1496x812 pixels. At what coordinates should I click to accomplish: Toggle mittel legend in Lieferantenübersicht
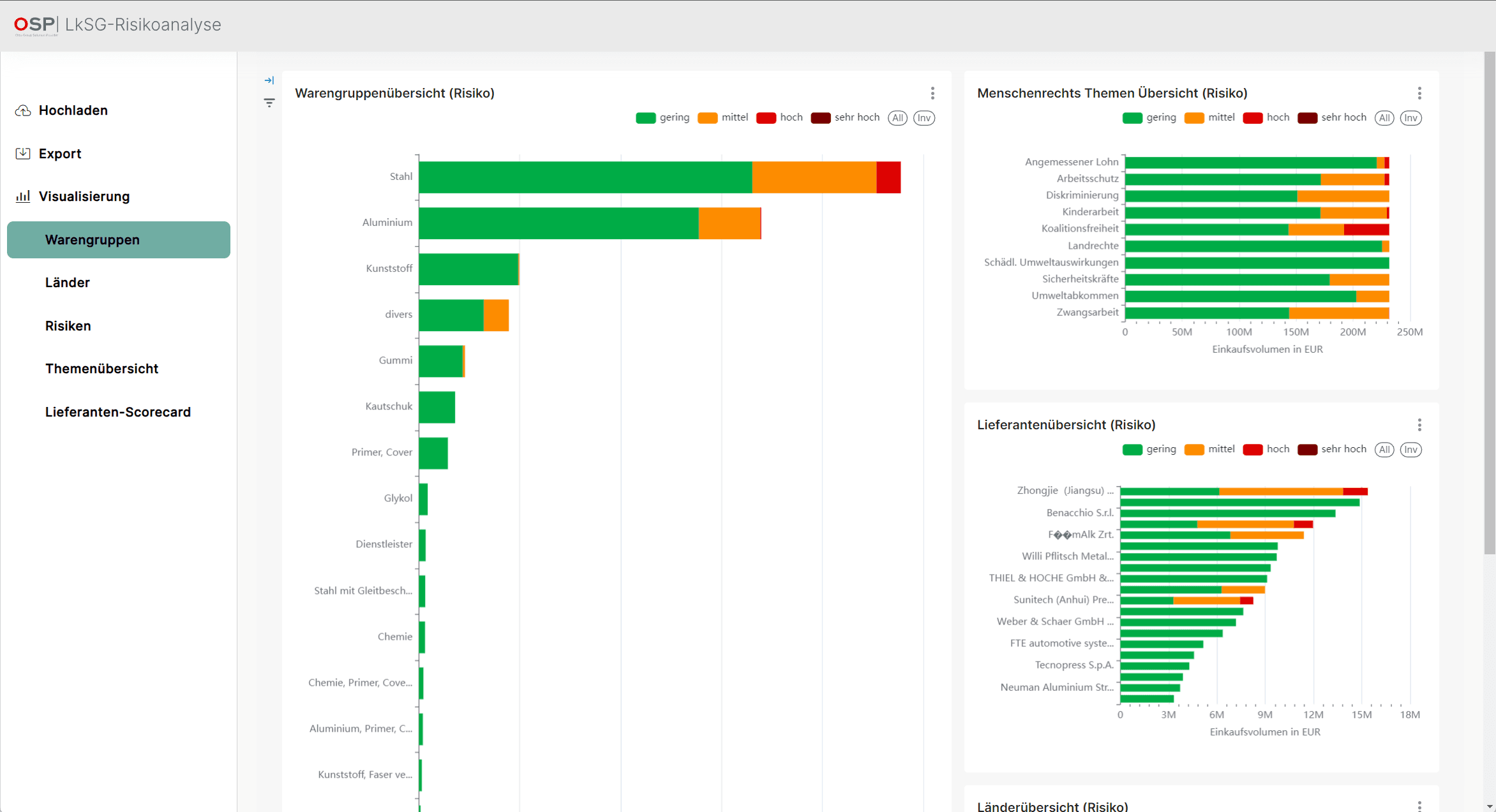pos(1209,449)
